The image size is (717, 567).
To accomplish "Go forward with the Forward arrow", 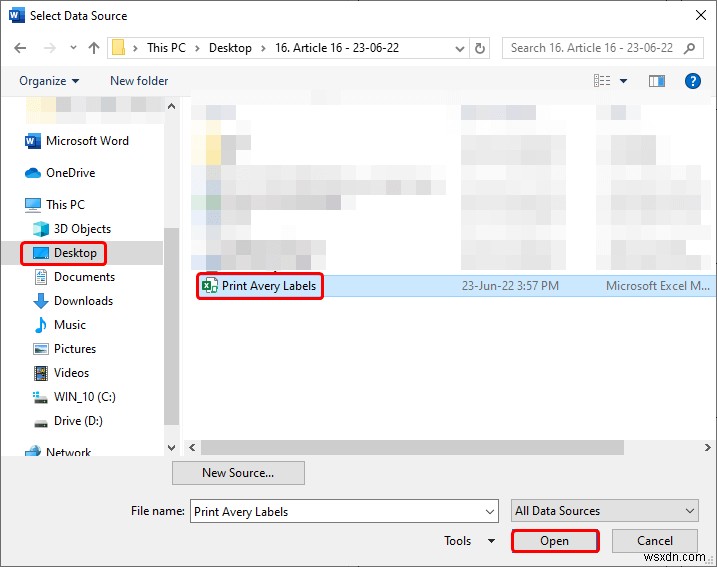I will pos(49,48).
